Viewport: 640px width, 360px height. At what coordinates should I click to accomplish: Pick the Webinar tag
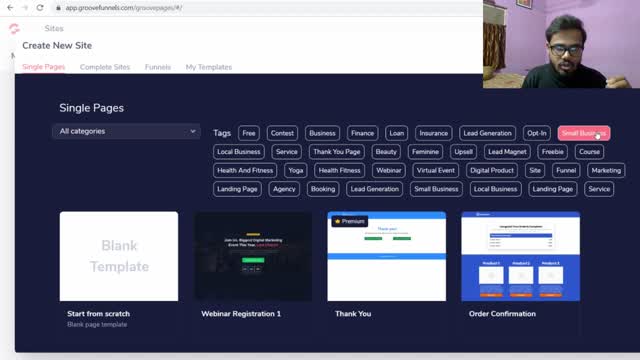tap(389, 170)
